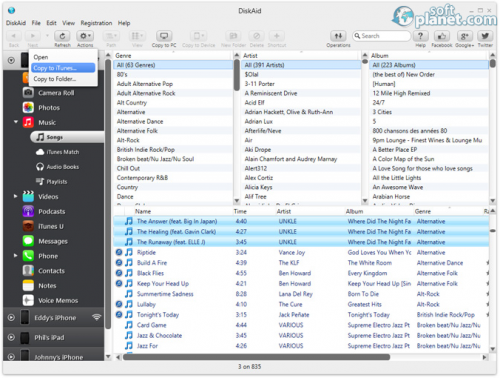500x378 pixels.
Task: Select Photos in the sidebar
Action: [x=49, y=108]
